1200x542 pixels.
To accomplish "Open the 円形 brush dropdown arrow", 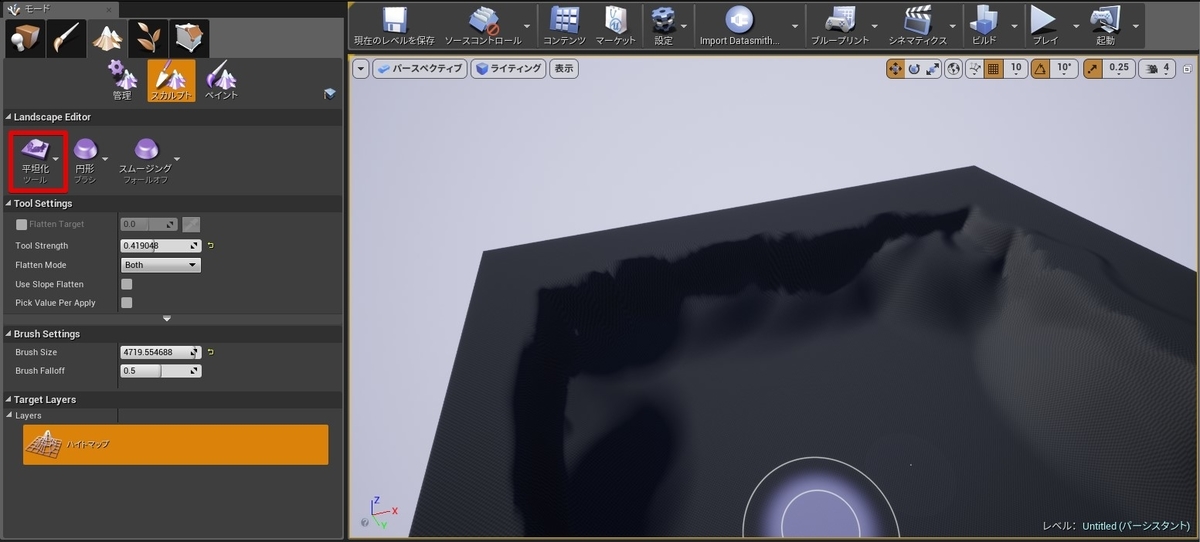I will (x=105, y=158).
